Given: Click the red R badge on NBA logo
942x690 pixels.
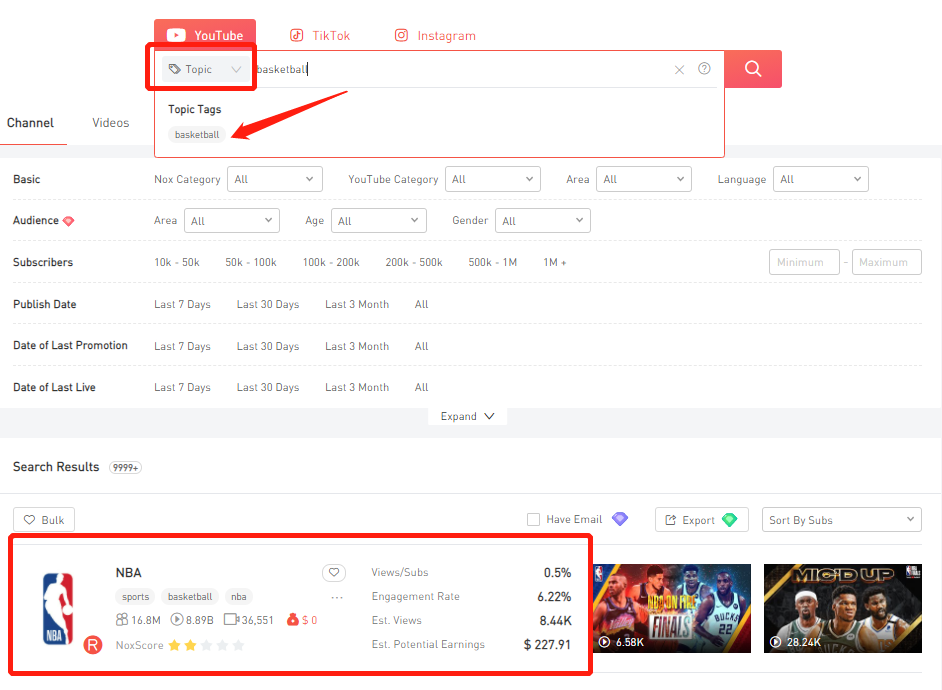Looking at the screenshot, I should pyautogui.click(x=92, y=644).
